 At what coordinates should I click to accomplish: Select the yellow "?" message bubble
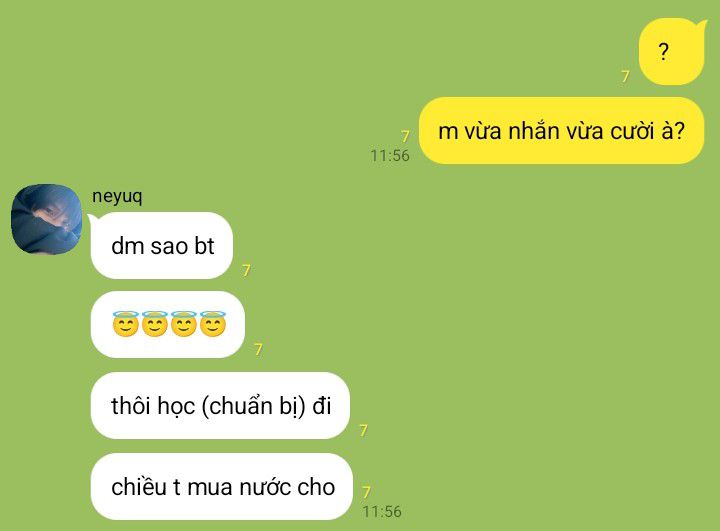[x=672, y=51]
